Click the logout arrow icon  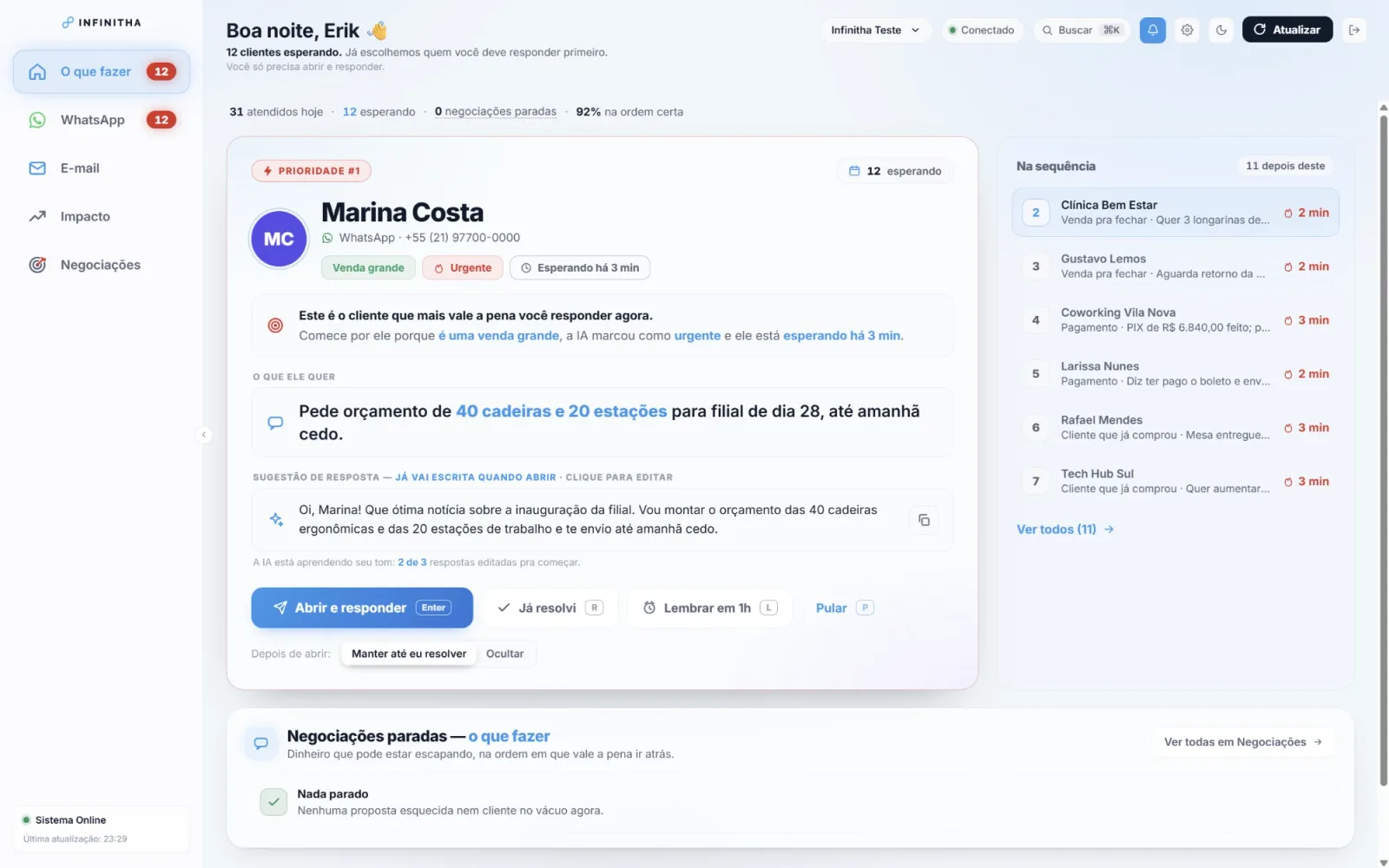click(1353, 30)
